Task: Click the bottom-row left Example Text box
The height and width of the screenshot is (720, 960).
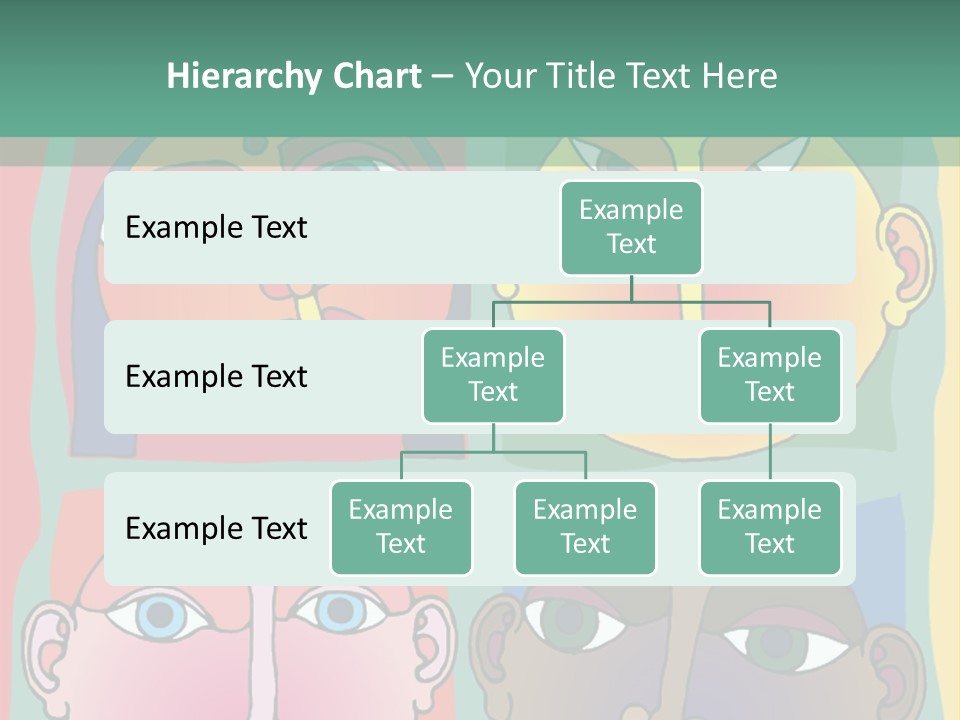Action: click(401, 528)
